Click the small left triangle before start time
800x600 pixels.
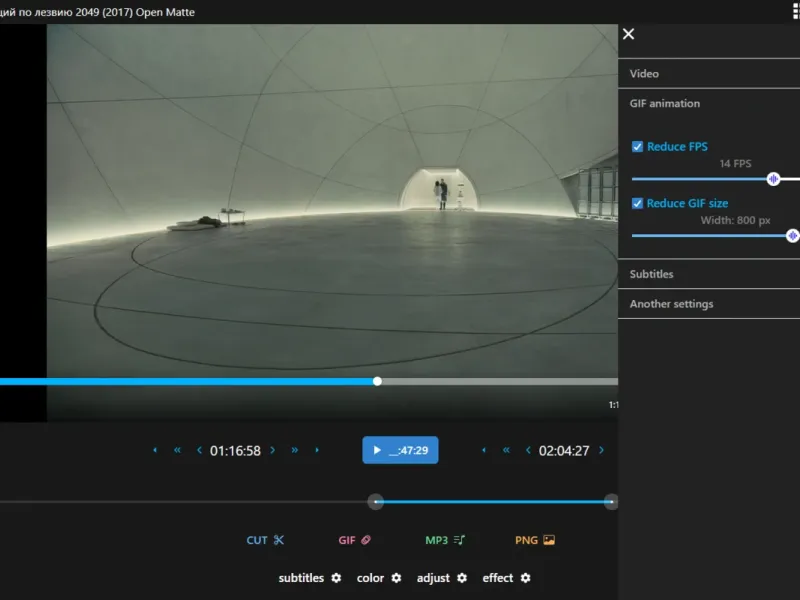tap(155, 450)
